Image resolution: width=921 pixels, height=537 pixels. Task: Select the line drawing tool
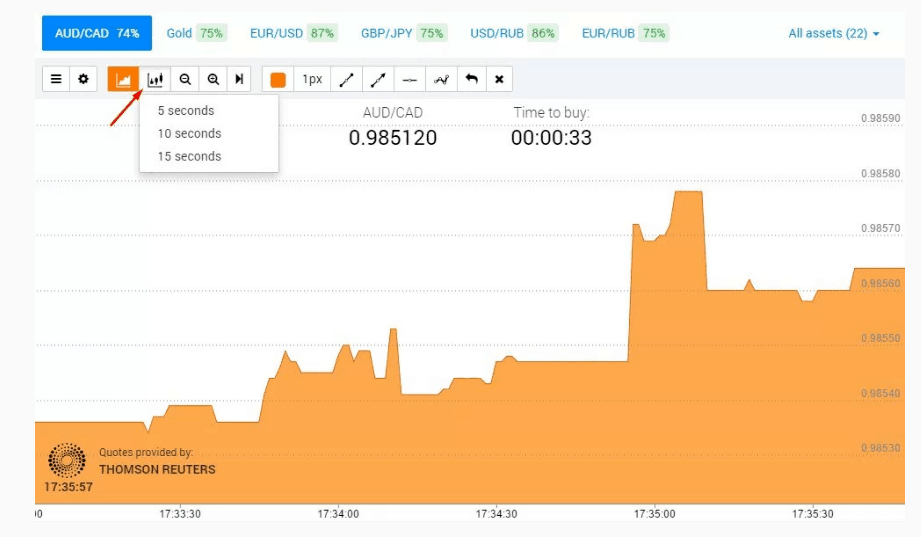click(x=347, y=79)
